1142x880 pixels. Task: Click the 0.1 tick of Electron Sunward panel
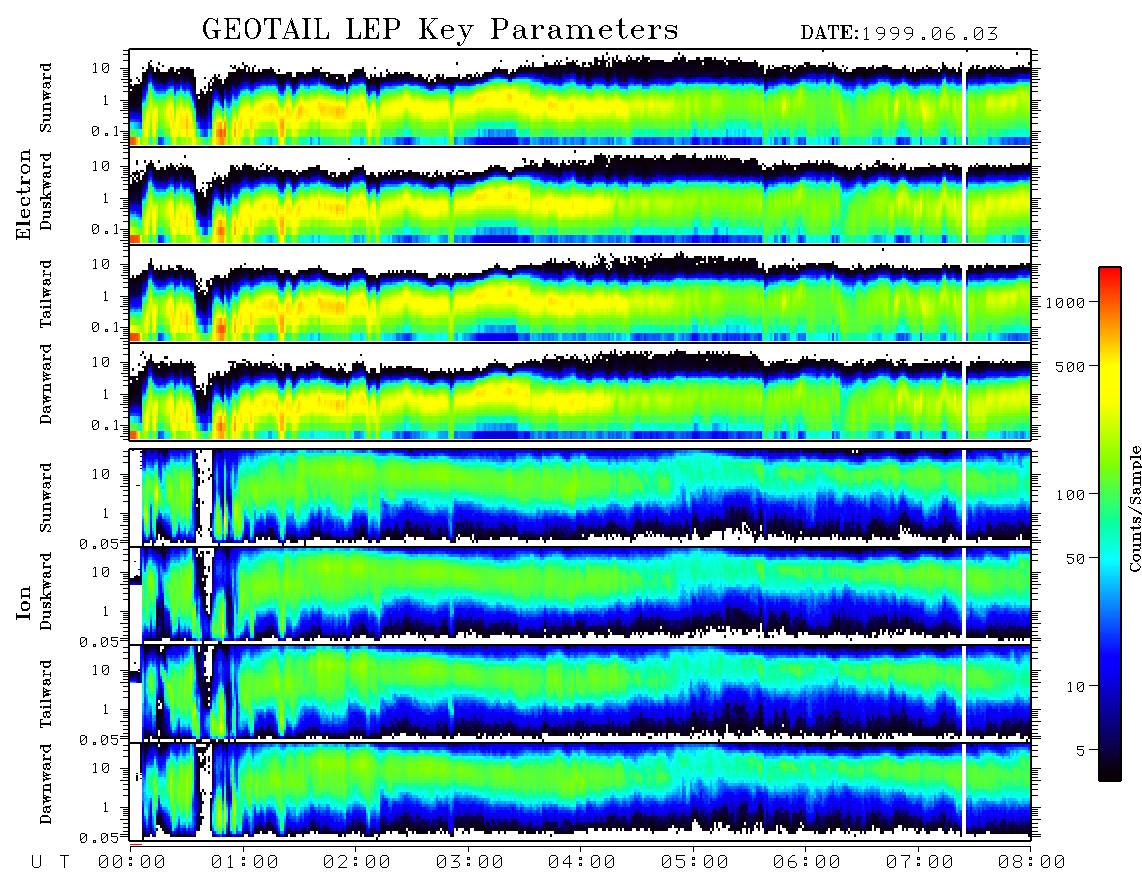105,131
